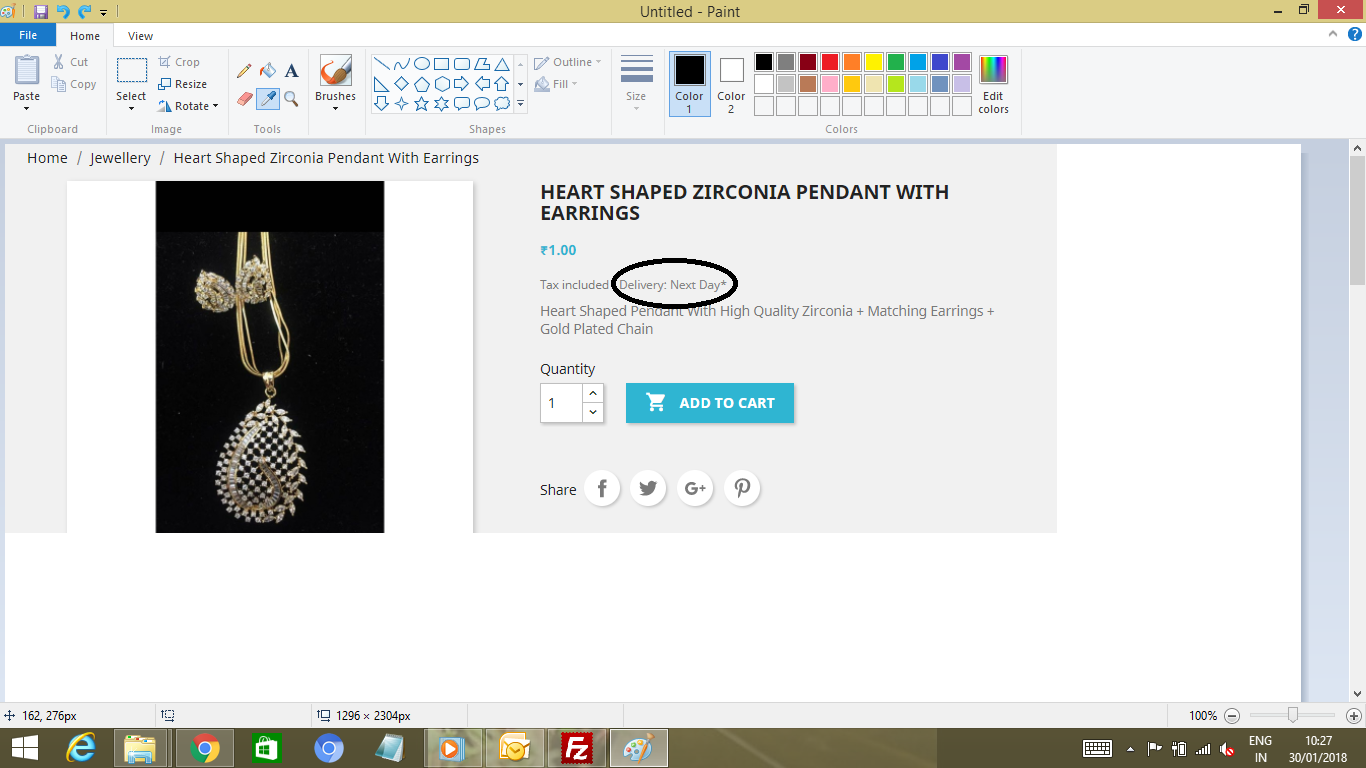Undo the last action
Viewport: 1366px width, 768px height.
pyautogui.click(x=63, y=12)
